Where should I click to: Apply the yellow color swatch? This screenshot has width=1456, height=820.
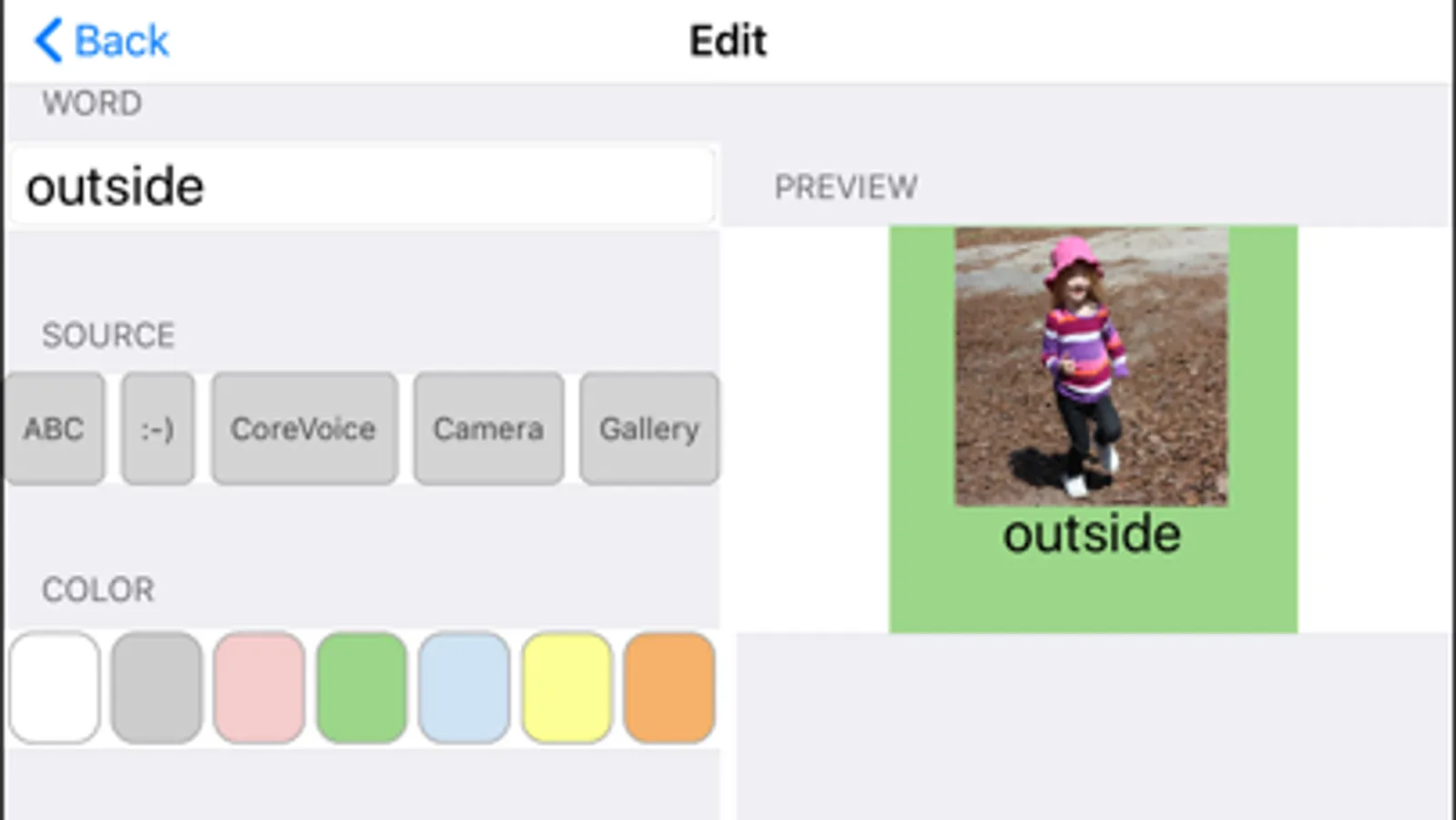566,688
